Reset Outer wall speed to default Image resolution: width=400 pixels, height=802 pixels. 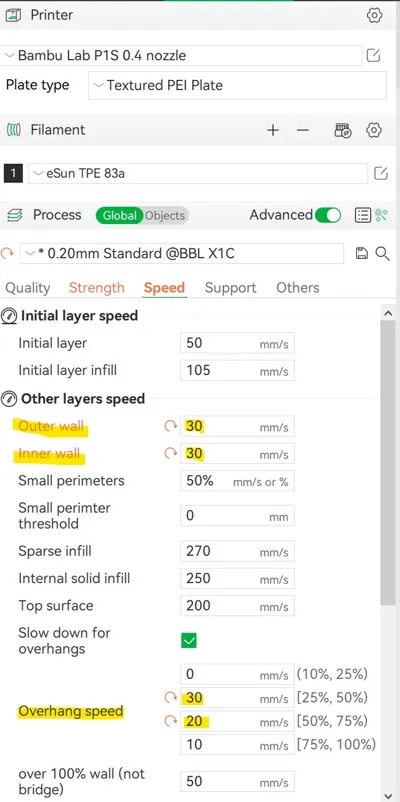[x=170, y=426]
